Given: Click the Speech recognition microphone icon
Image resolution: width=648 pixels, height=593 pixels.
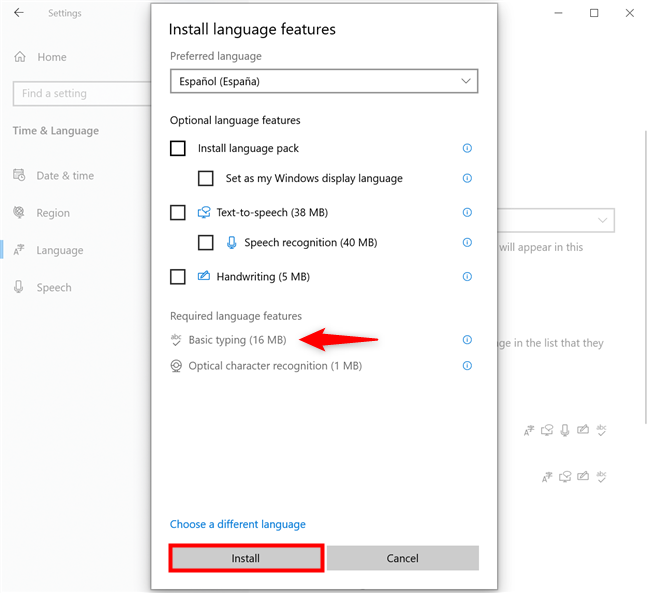Looking at the screenshot, I should [x=232, y=243].
